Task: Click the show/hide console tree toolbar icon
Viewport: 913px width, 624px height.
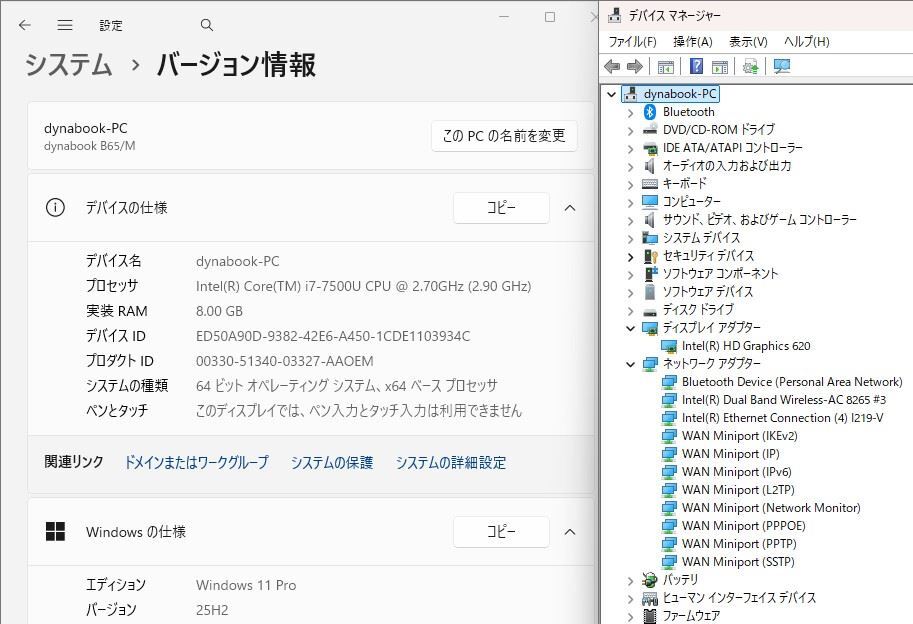Action: coord(665,66)
